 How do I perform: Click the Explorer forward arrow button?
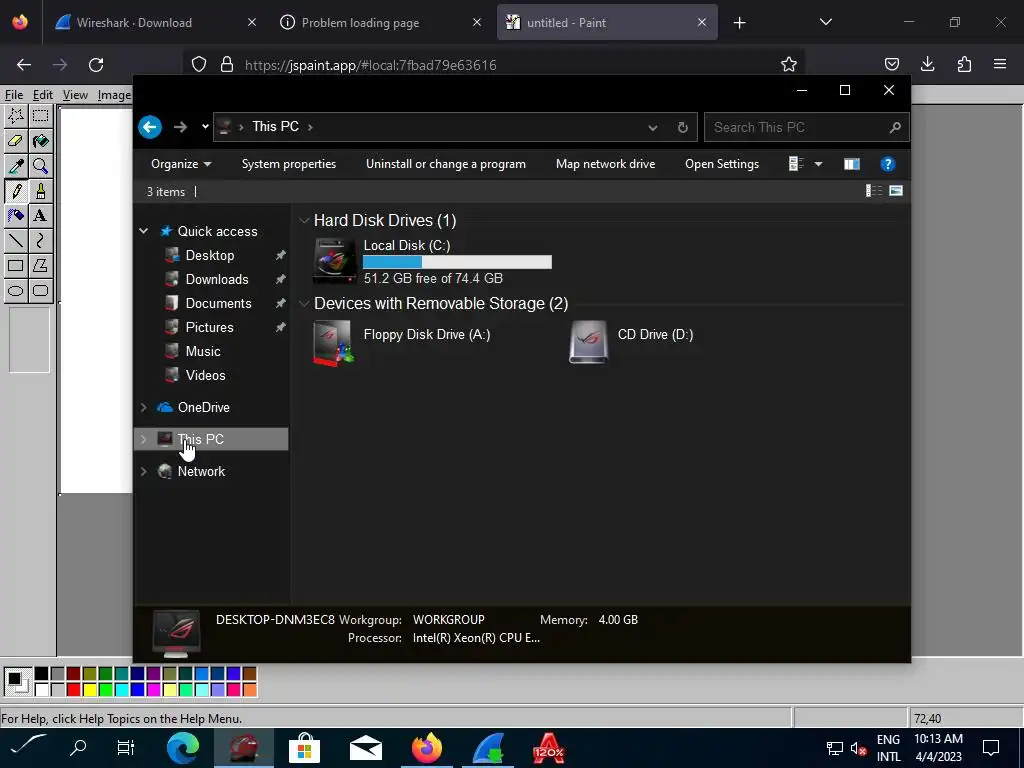(180, 127)
